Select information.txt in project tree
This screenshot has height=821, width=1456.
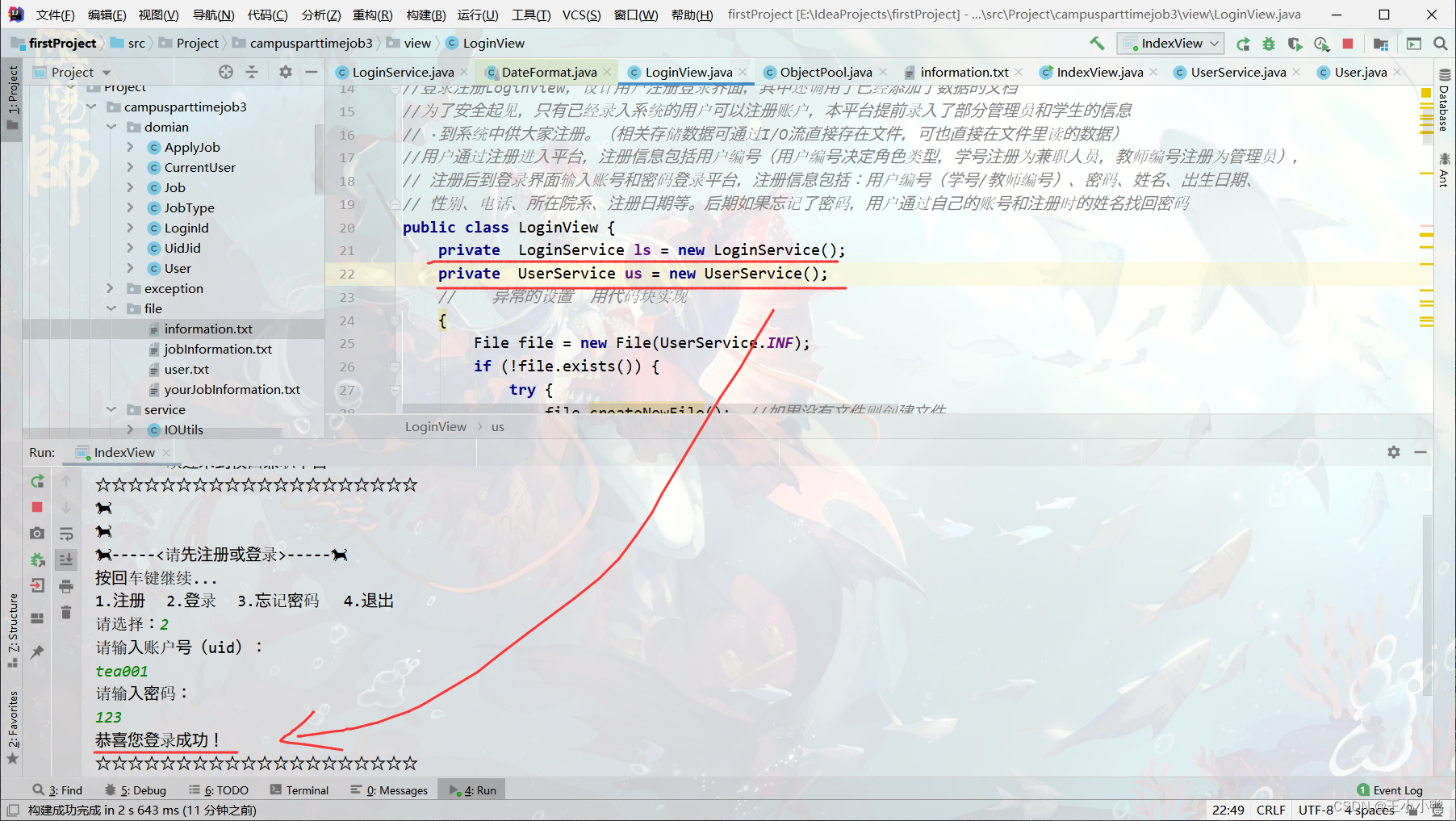(208, 329)
